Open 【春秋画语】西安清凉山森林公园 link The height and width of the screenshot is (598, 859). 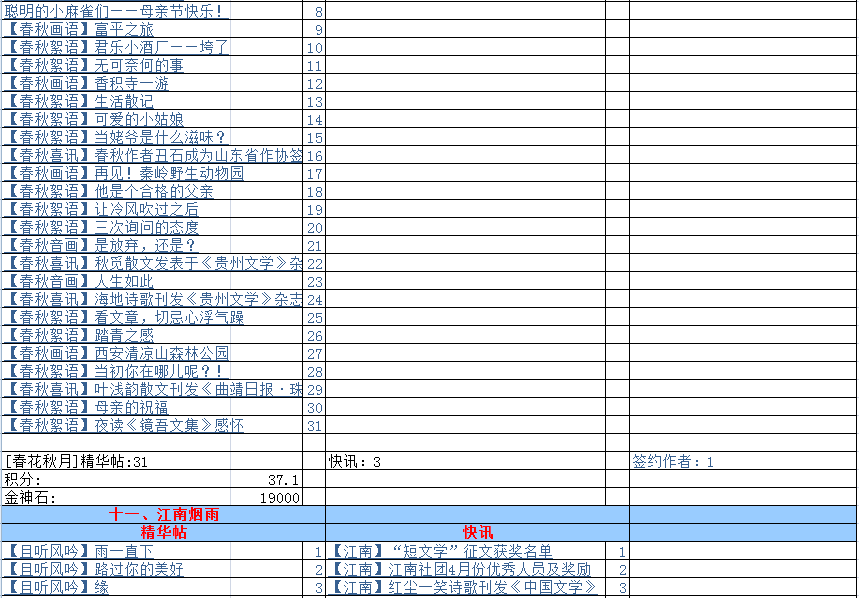pos(119,353)
